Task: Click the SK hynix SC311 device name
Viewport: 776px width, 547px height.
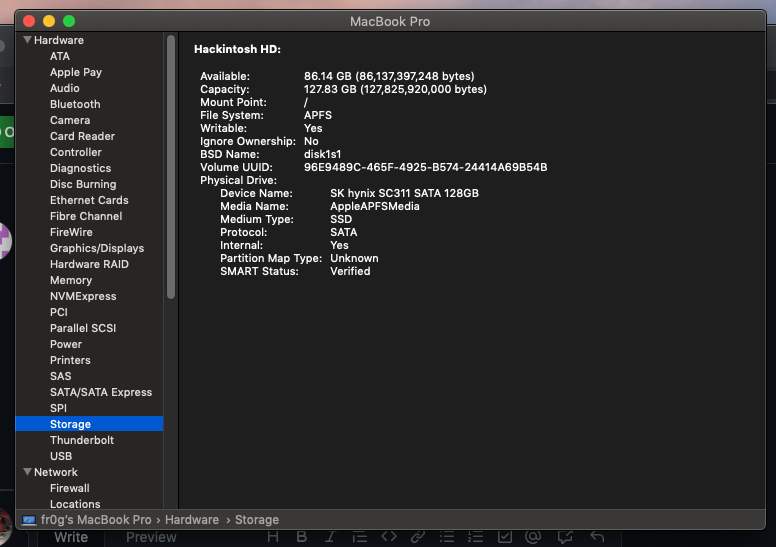Action: click(x=404, y=193)
